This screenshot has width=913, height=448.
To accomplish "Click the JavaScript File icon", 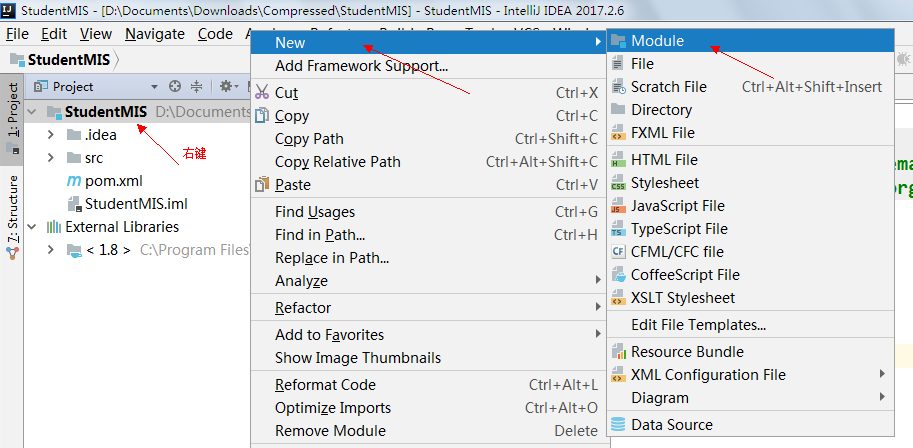I will tap(618, 206).
